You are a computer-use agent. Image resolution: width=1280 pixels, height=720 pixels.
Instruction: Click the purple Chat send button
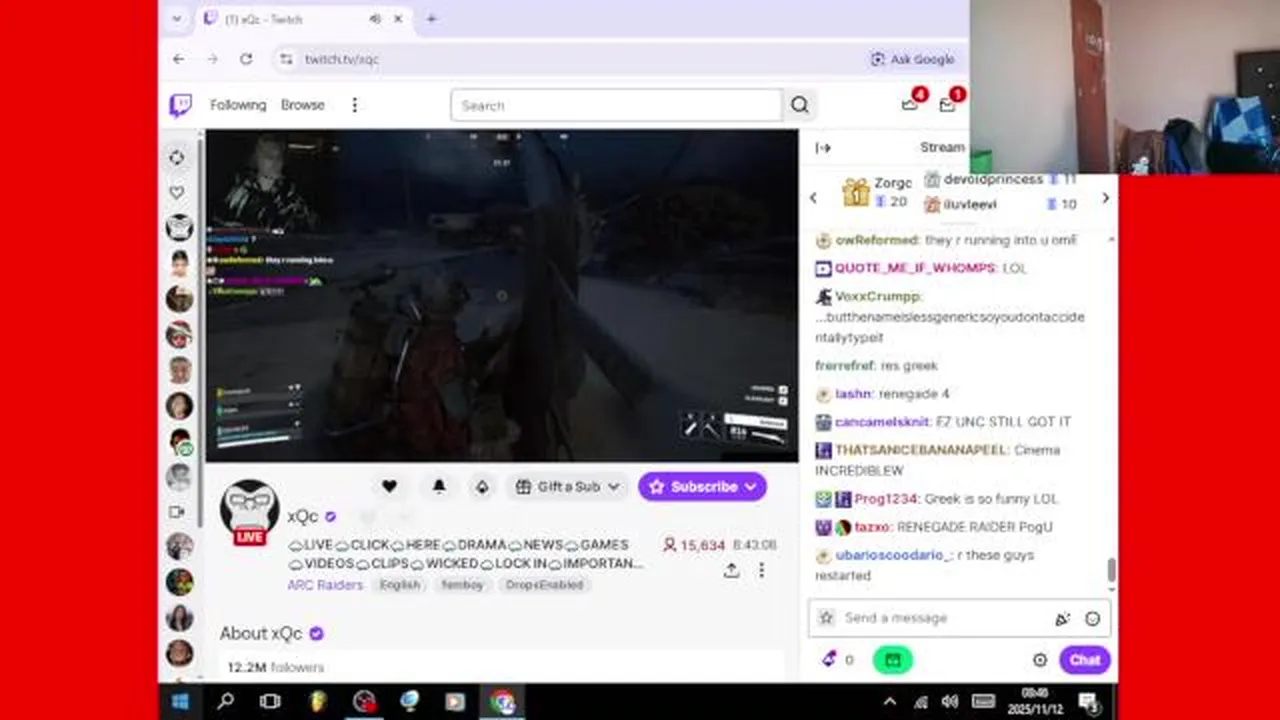[1084, 660]
